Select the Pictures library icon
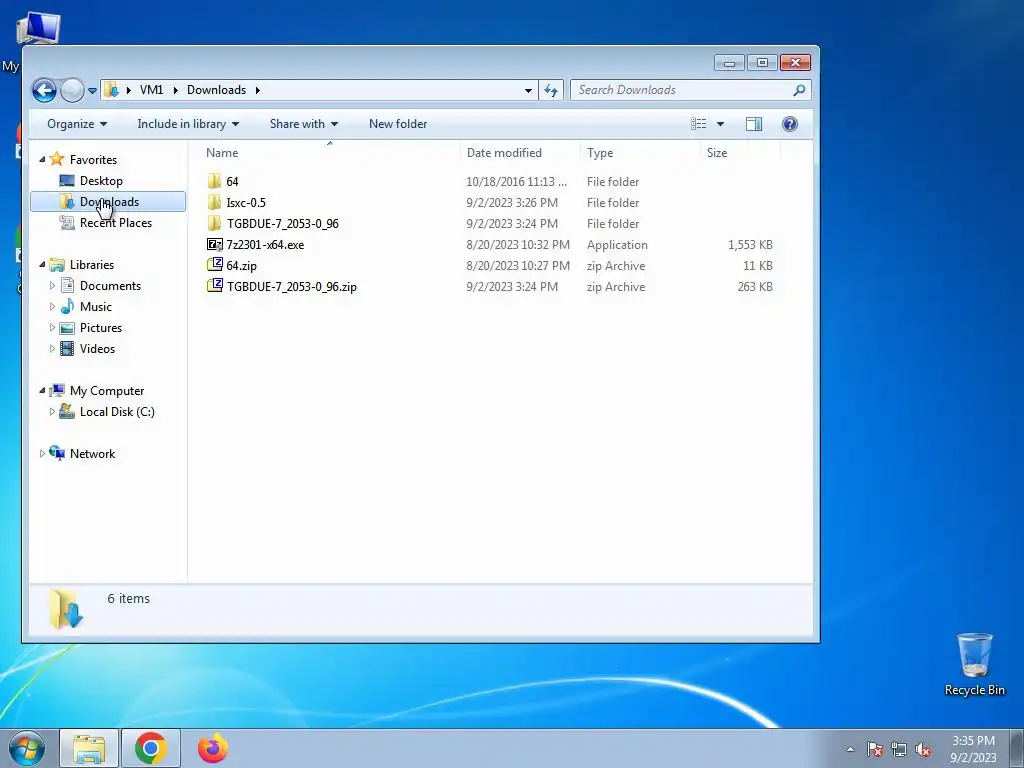This screenshot has width=1024, height=768. 67,328
